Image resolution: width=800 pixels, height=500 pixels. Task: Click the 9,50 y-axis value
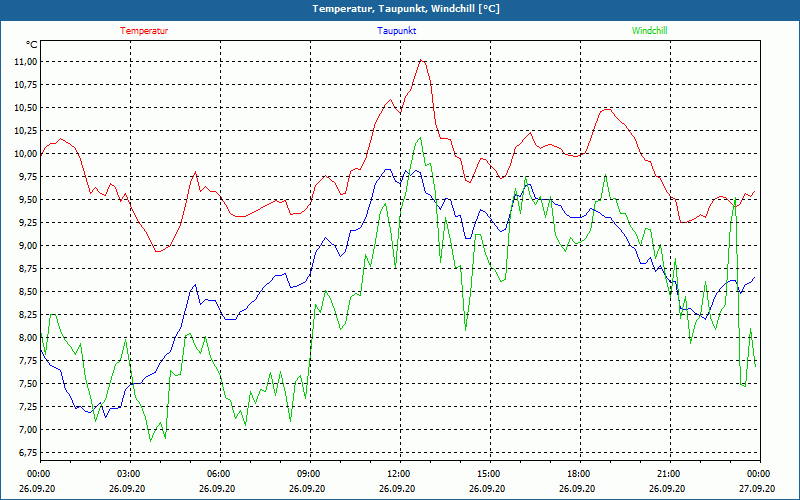coord(28,199)
